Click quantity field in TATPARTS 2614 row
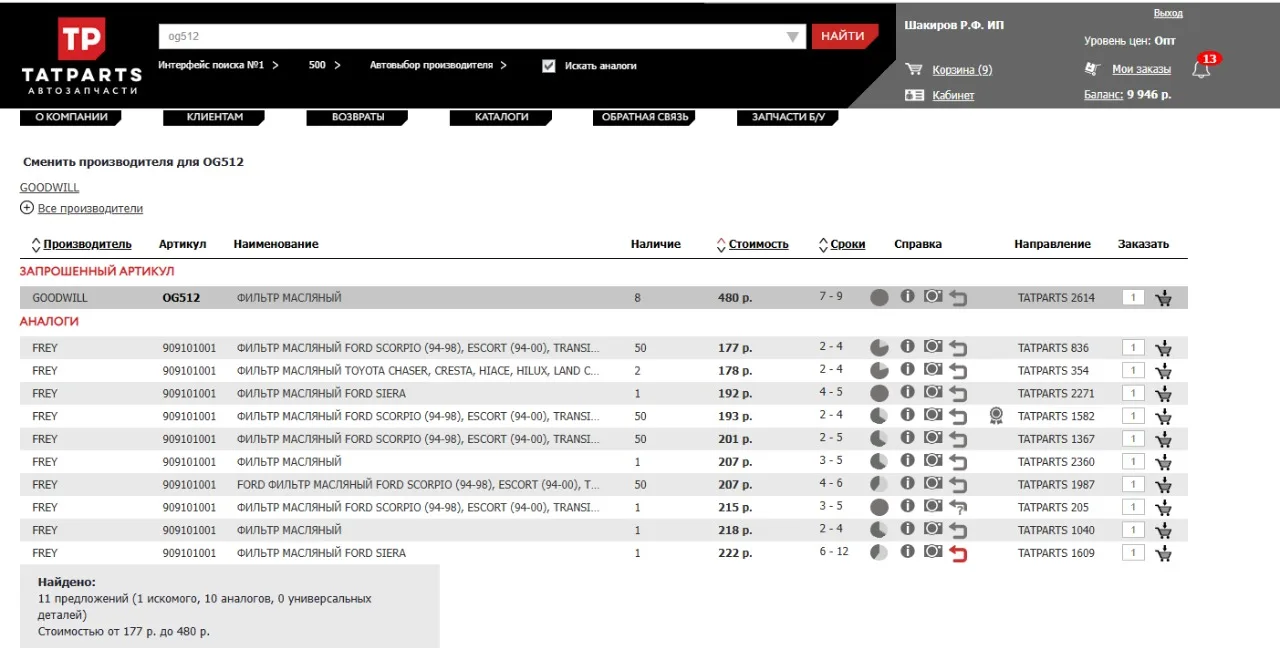Viewport: 1280px width, 670px height. point(1132,297)
